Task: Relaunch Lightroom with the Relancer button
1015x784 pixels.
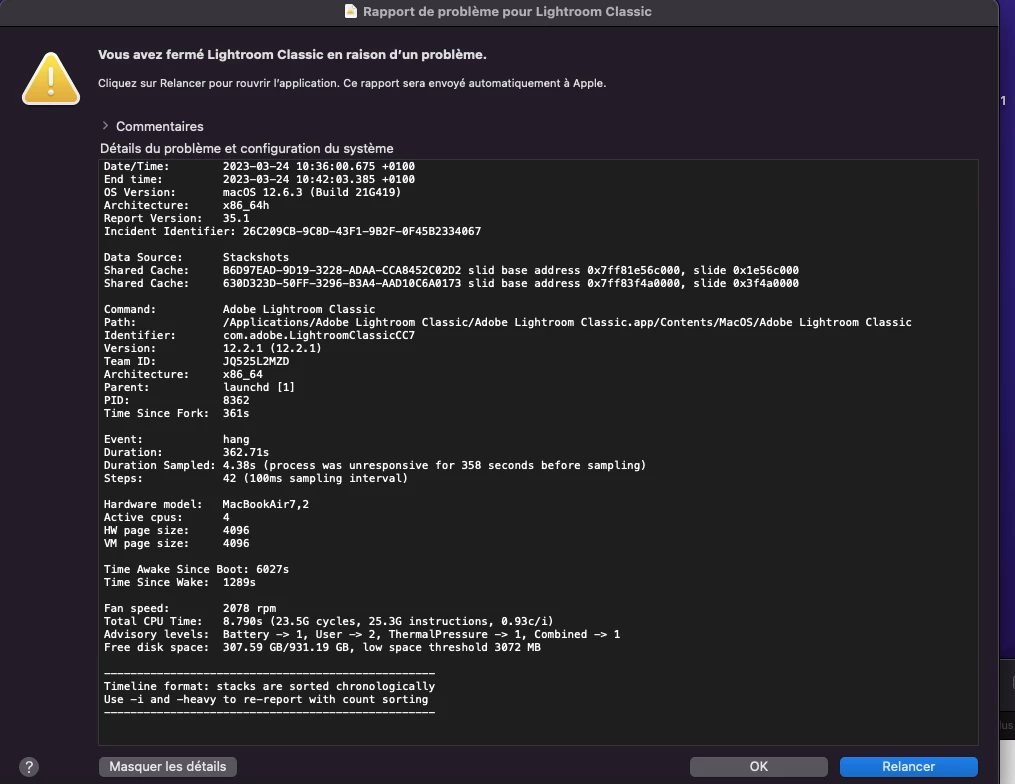Action: point(908,767)
